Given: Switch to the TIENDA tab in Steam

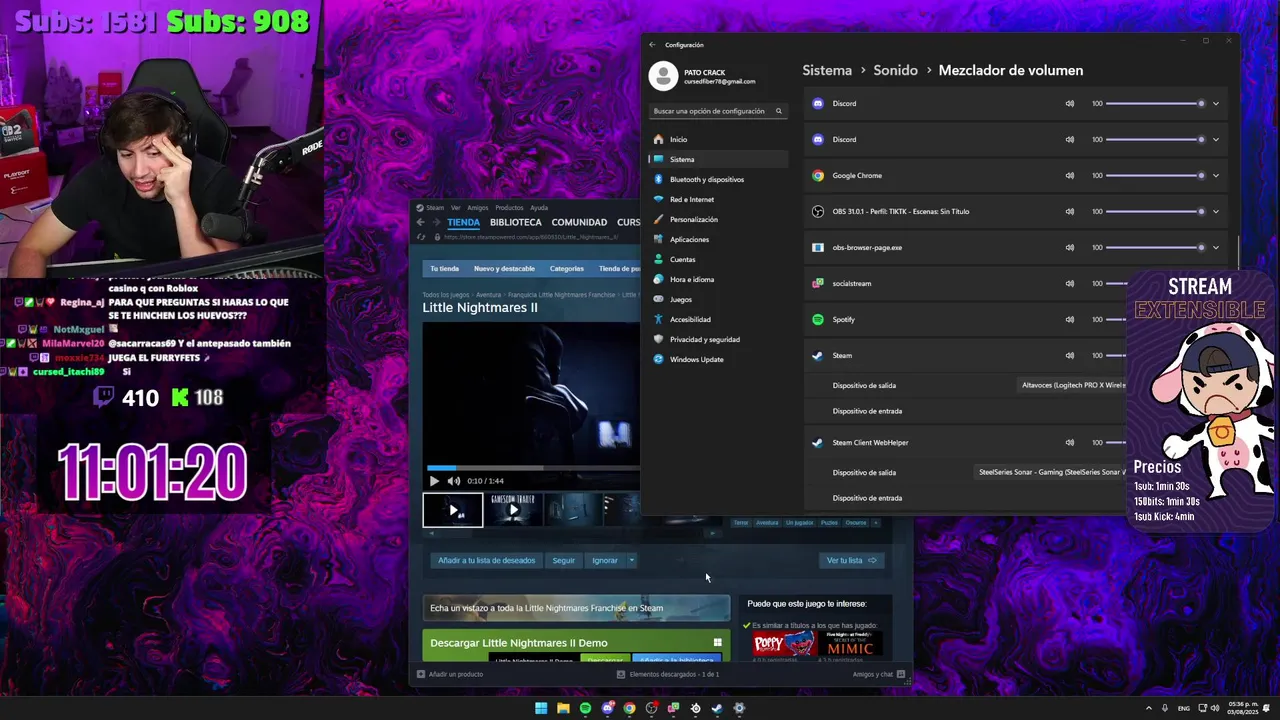Looking at the screenshot, I should coord(463,222).
